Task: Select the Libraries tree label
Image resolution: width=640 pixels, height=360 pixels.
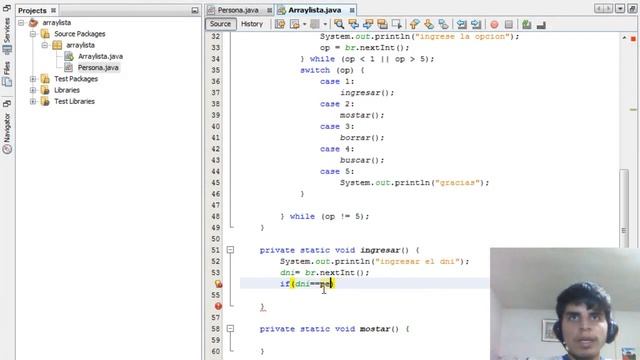Action: 67,90
